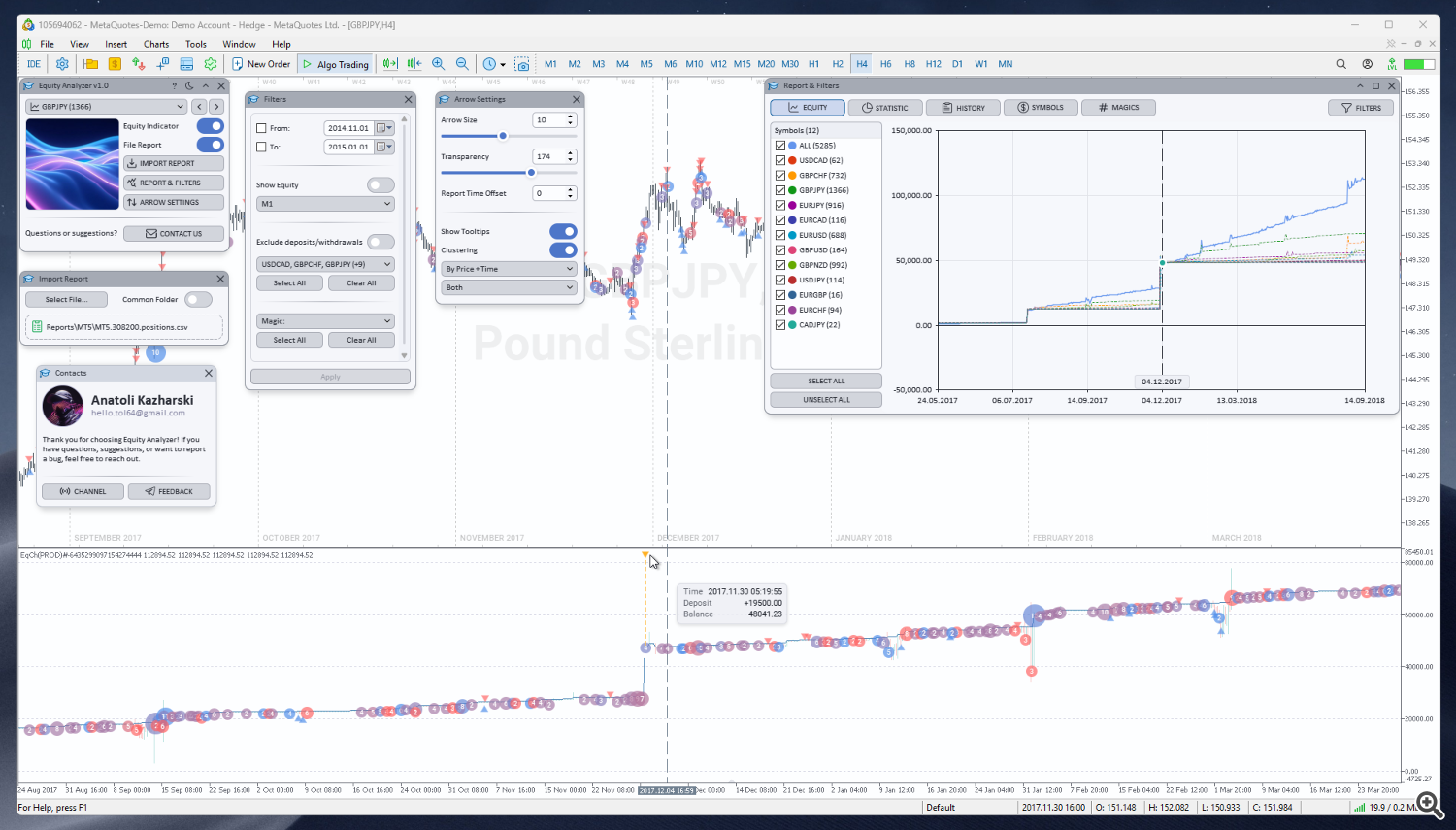The height and width of the screenshot is (830, 1456).
Task: Click the IMPORT REPORT button
Action: point(174,163)
